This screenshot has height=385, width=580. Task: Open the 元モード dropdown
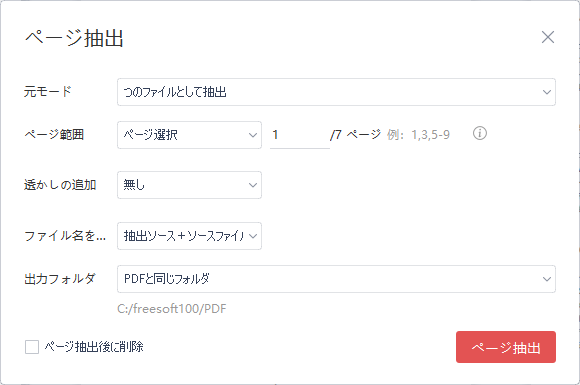336,92
